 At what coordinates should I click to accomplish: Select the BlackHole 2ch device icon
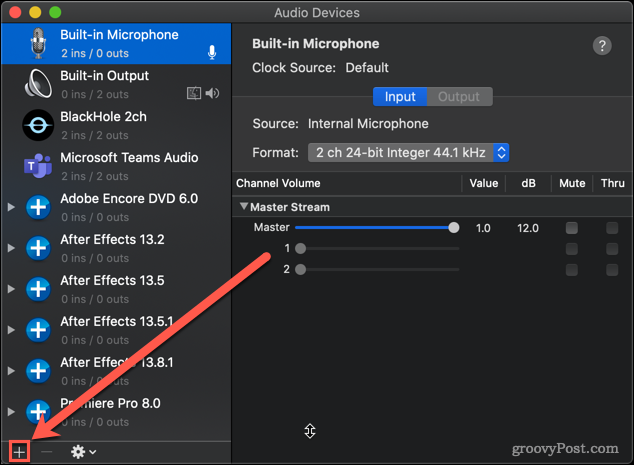click(x=38, y=125)
